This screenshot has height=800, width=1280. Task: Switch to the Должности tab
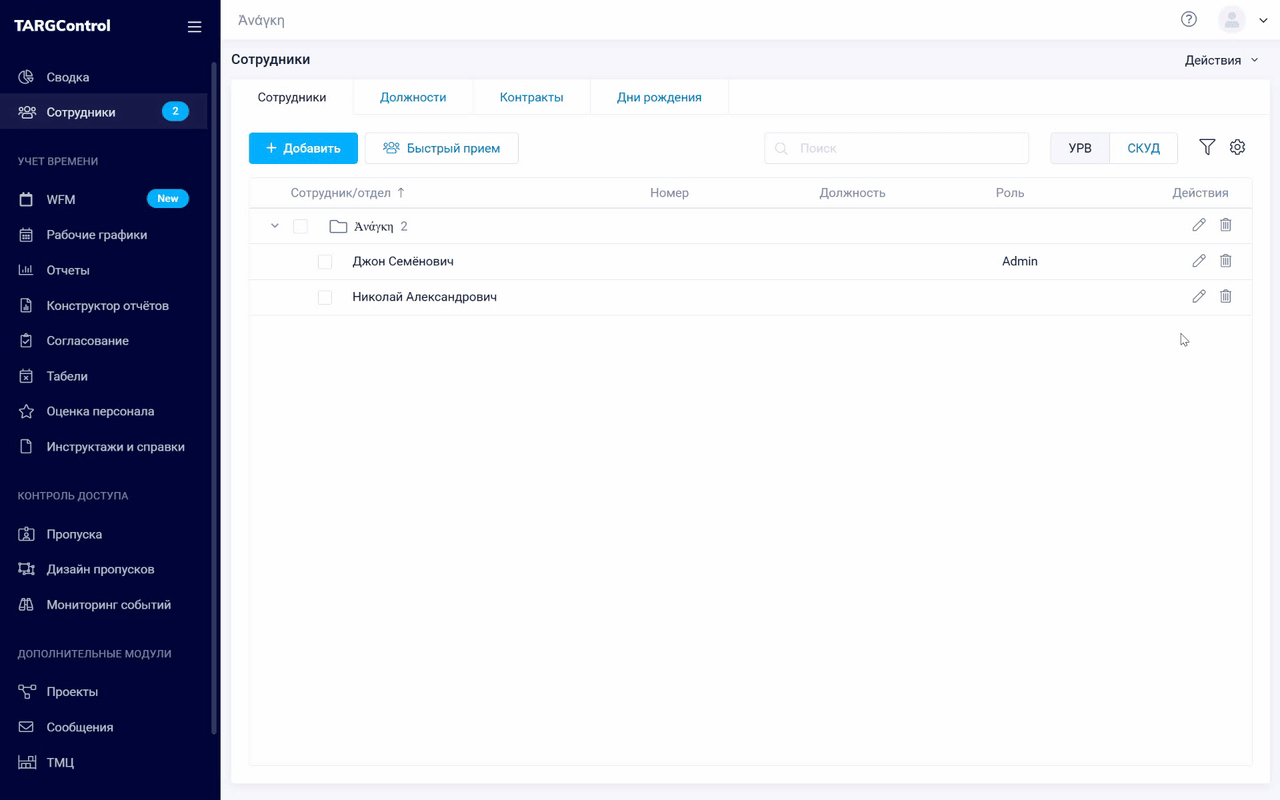click(x=413, y=97)
